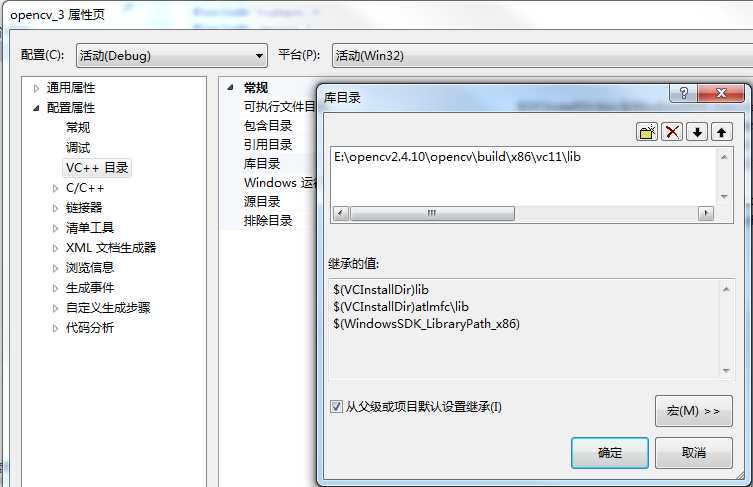This screenshot has width=753, height=487.
Task: Click horizontal scrollbar thumb under directory path
Action: click(x=432, y=213)
